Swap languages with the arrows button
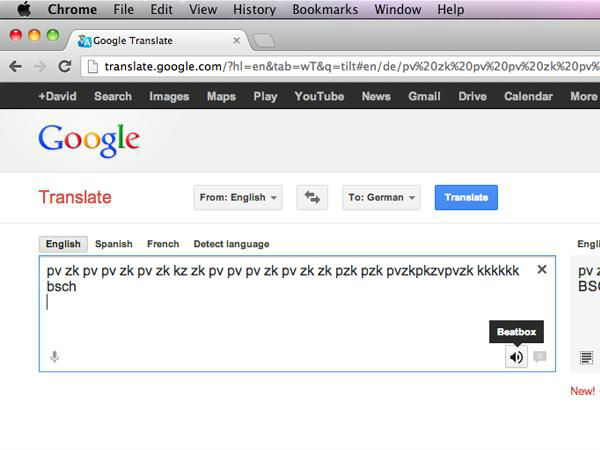This screenshot has height=450, width=600. [x=312, y=197]
